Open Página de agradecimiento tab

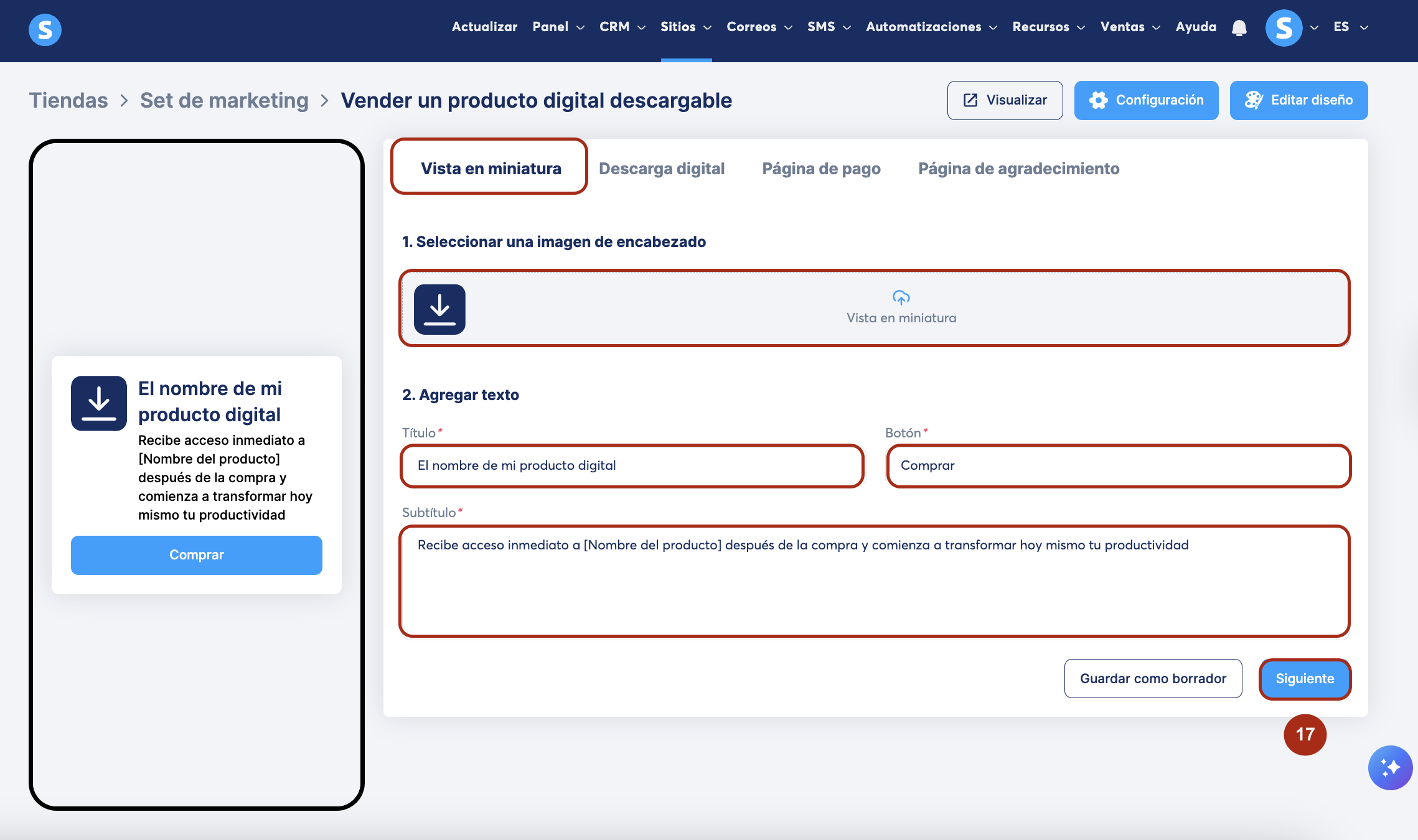click(1018, 169)
